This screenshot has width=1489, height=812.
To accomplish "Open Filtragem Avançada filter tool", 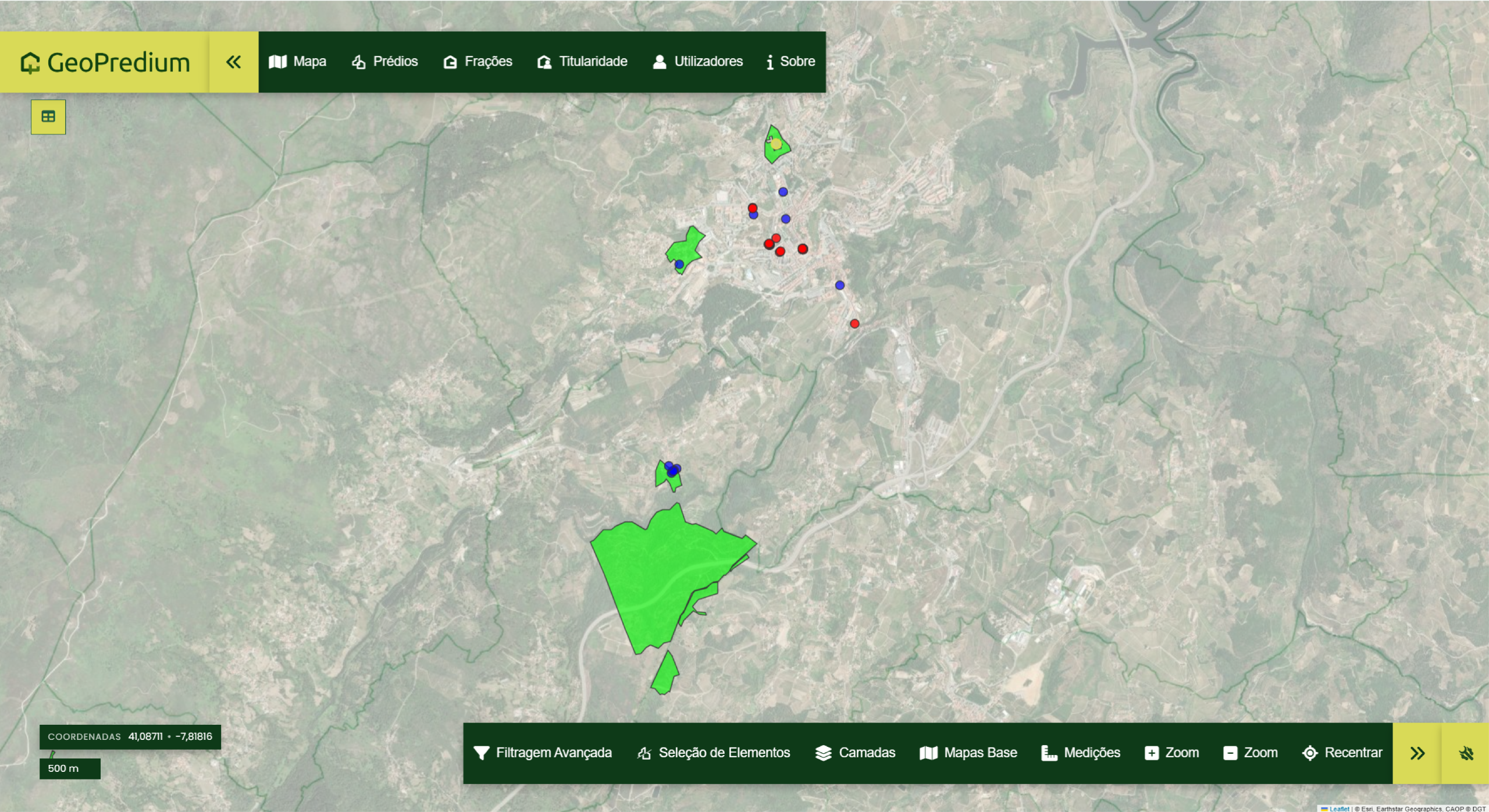I will [543, 753].
